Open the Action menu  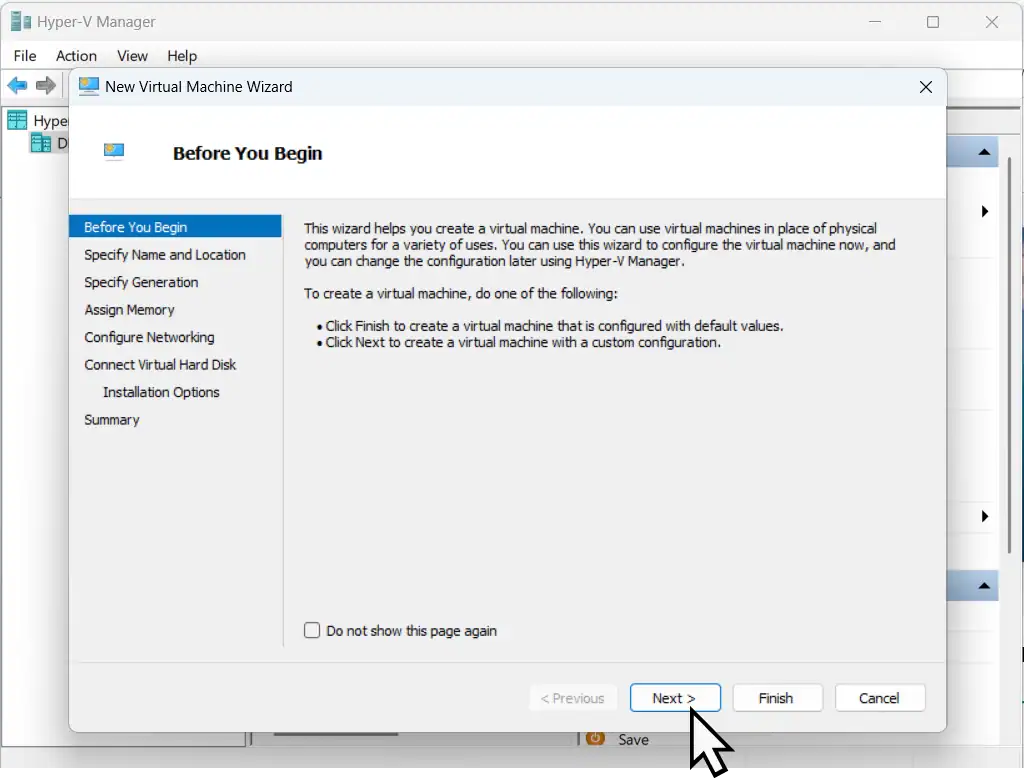pyautogui.click(x=76, y=56)
